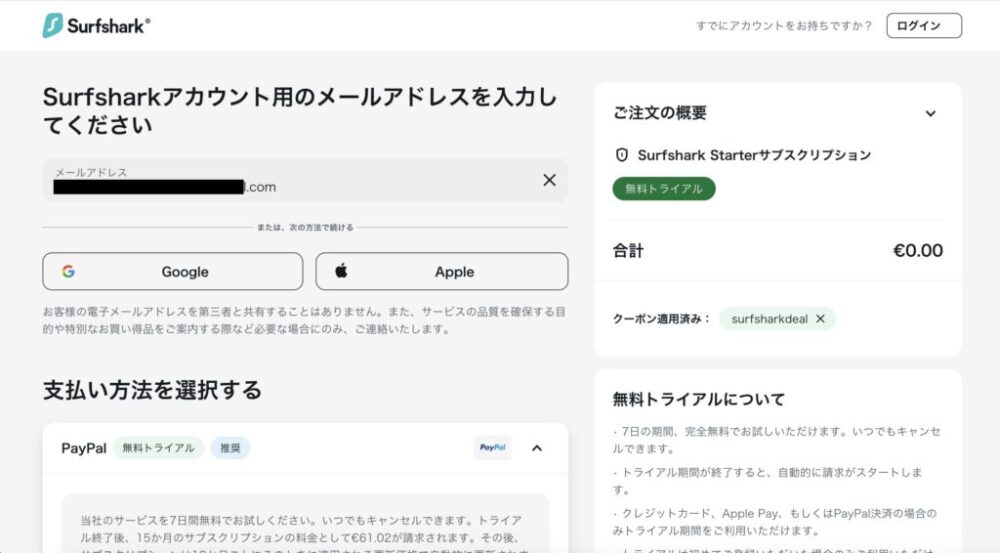The height and width of the screenshot is (553, 1000).
Task: Click the トライアル期間が終了すると bullet text
Action: [767, 481]
